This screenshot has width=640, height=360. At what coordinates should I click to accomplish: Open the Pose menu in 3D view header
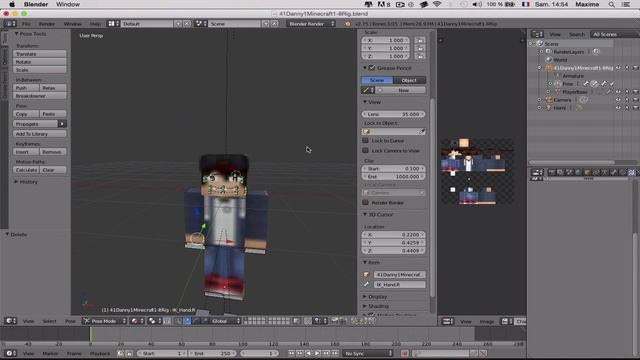[70, 321]
